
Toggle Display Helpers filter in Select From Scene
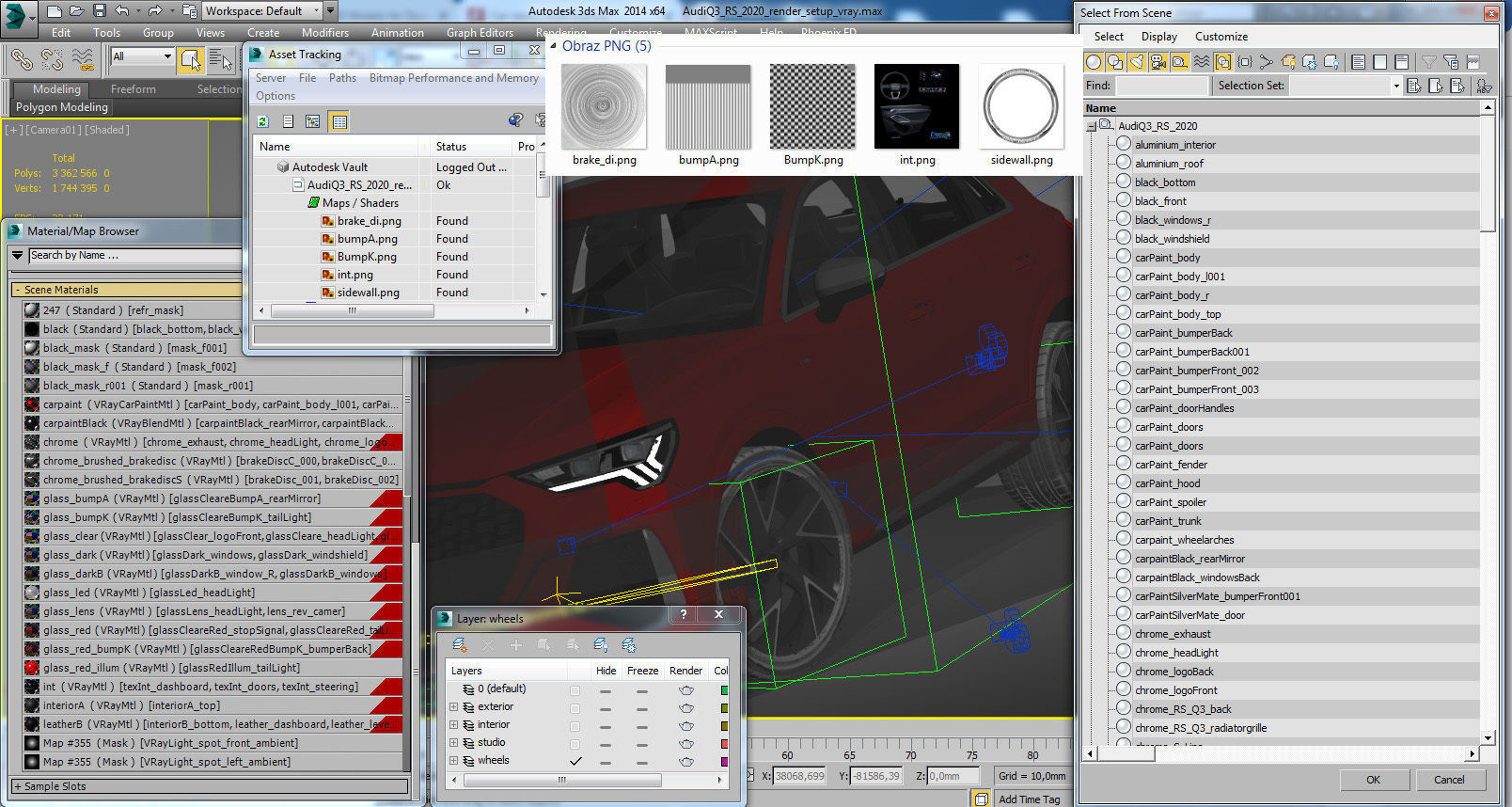pyautogui.click(x=1180, y=62)
